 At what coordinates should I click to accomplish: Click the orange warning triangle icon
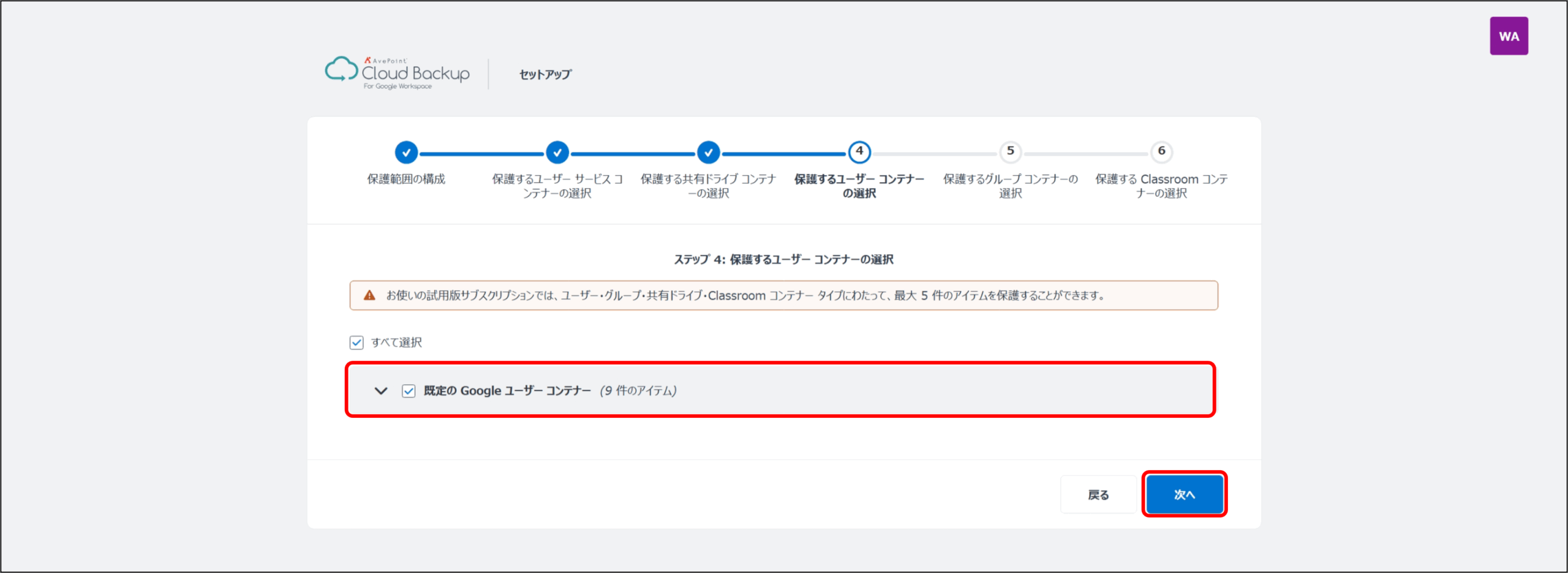click(x=369, y=295)
